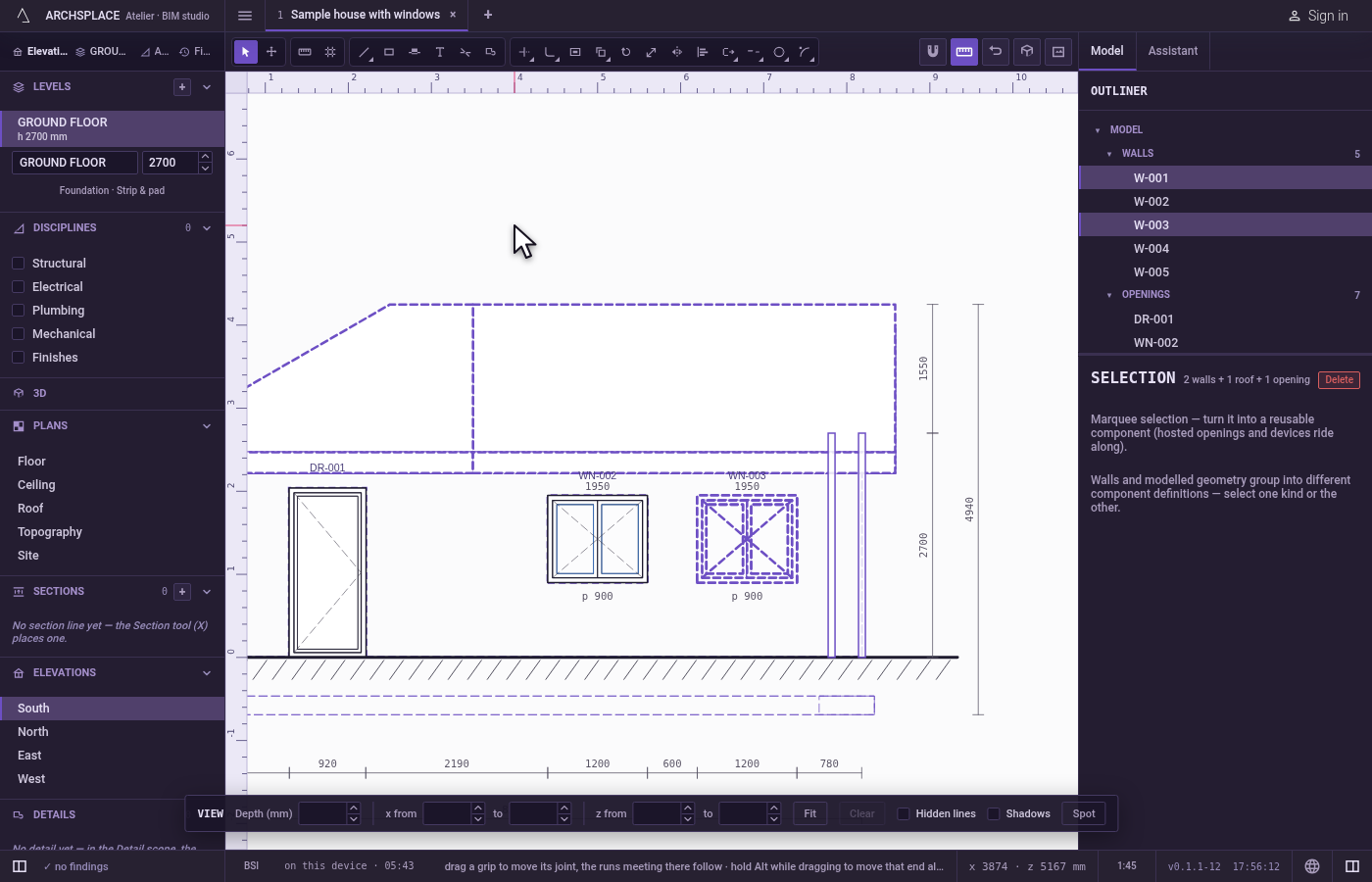Click Sign in
The image size is (1372, 882).
pyautogui.click(x=1318, y=16)
